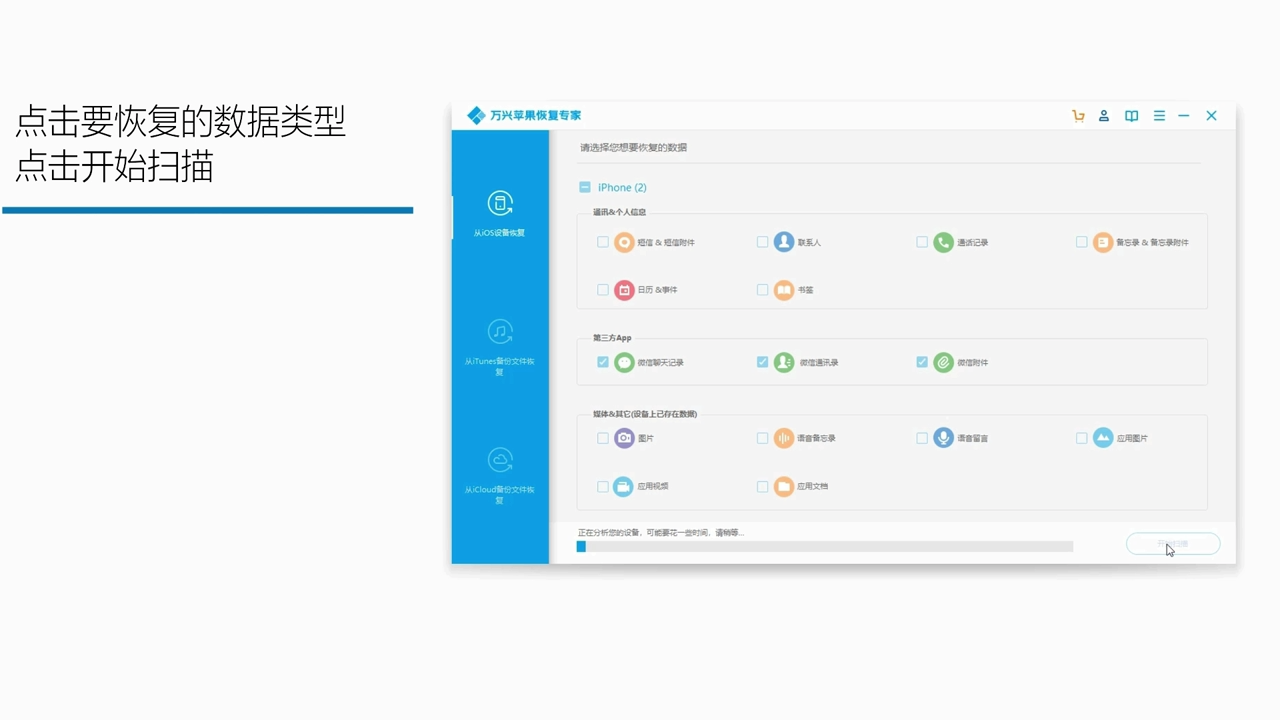Click the orange 备忘录 notes icon
1280x720 pixels.
point(1103,242)
